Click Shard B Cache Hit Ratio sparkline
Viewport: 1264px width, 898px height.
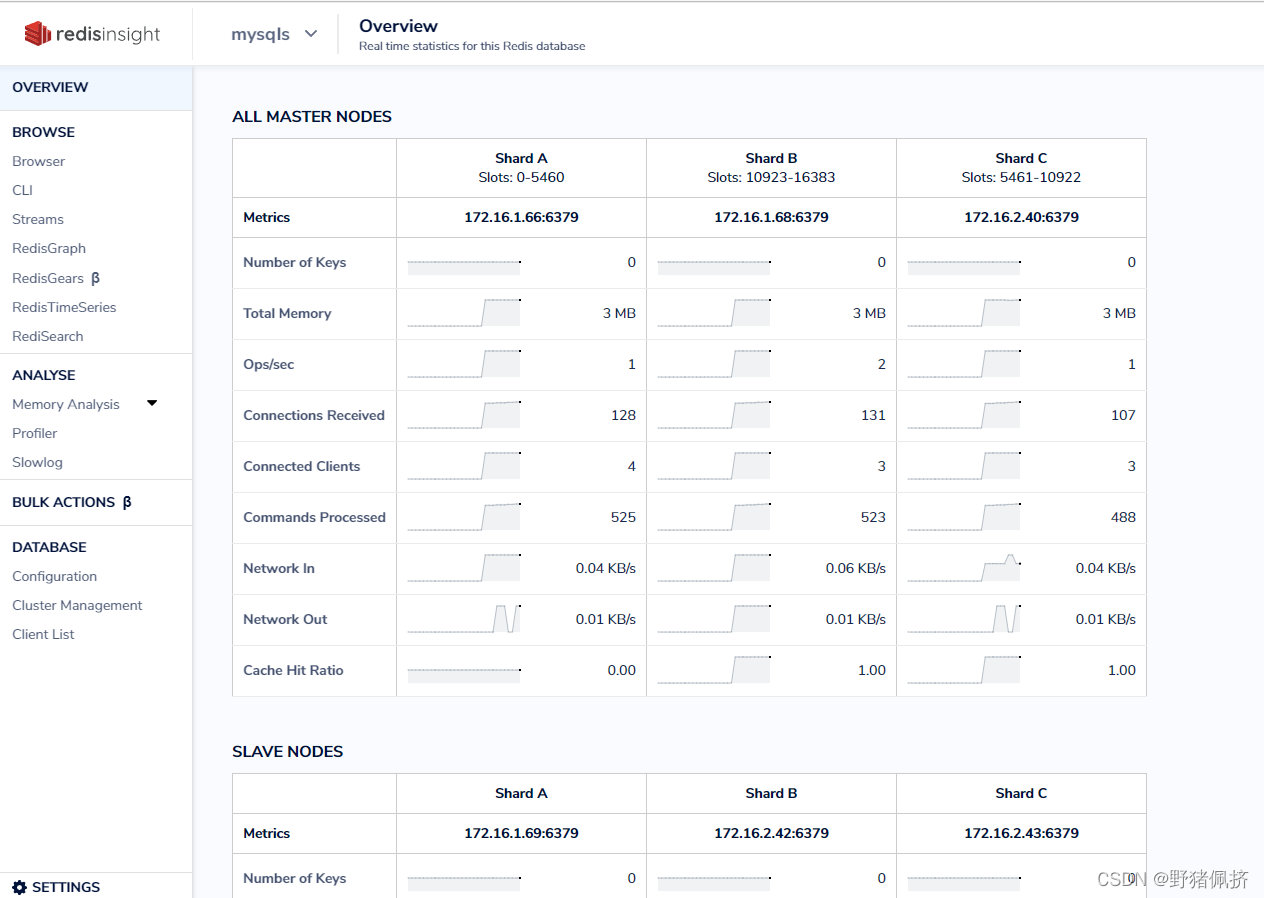pyautogui.click(x=714, y=669)
